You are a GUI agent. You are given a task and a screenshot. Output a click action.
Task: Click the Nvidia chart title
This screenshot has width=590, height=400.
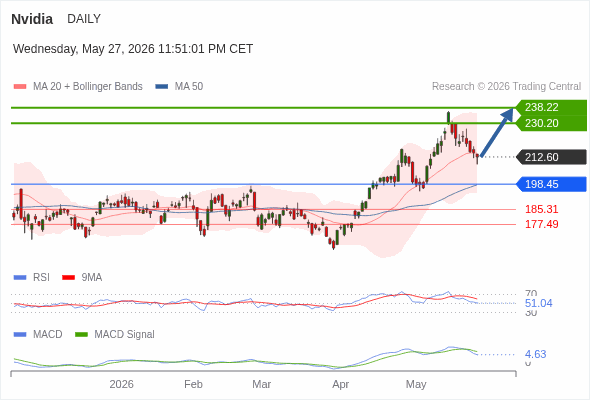[x=32, y=19]
